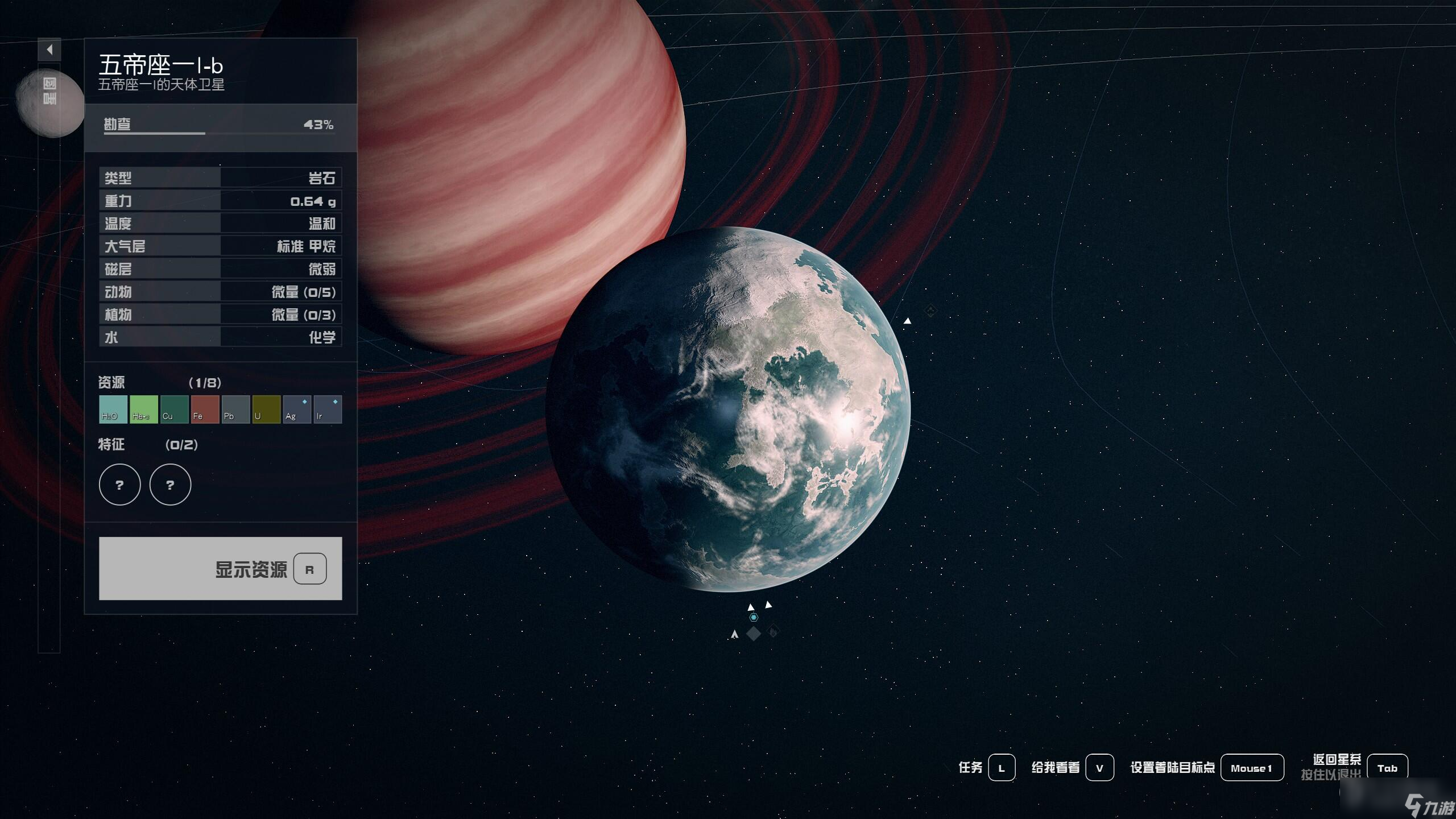Click the 给我看看 label text
The image size is (1456, 819).
point(1056,767)
